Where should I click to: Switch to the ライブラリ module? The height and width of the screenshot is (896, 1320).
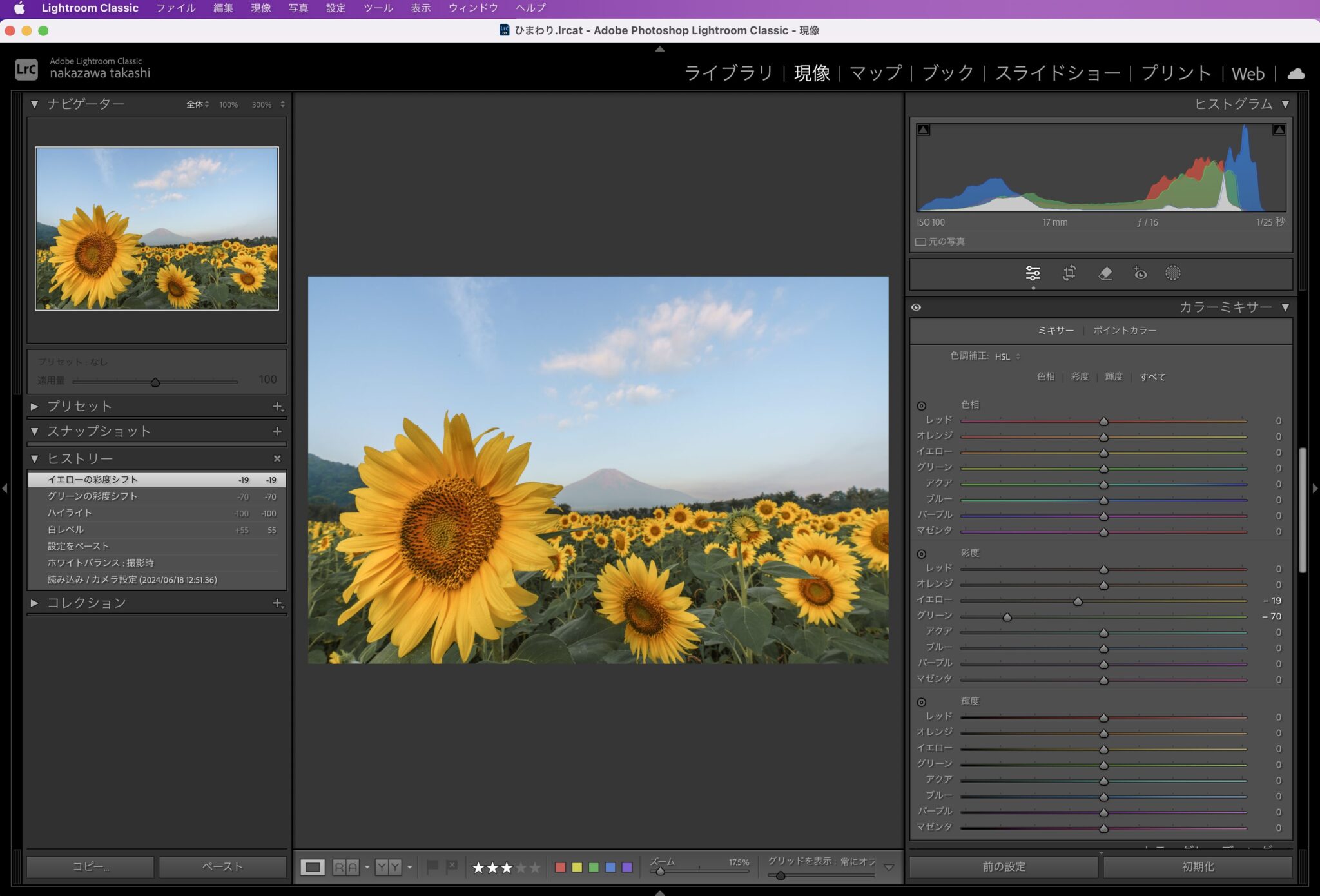pyautogui.click(x=728, y=73)
